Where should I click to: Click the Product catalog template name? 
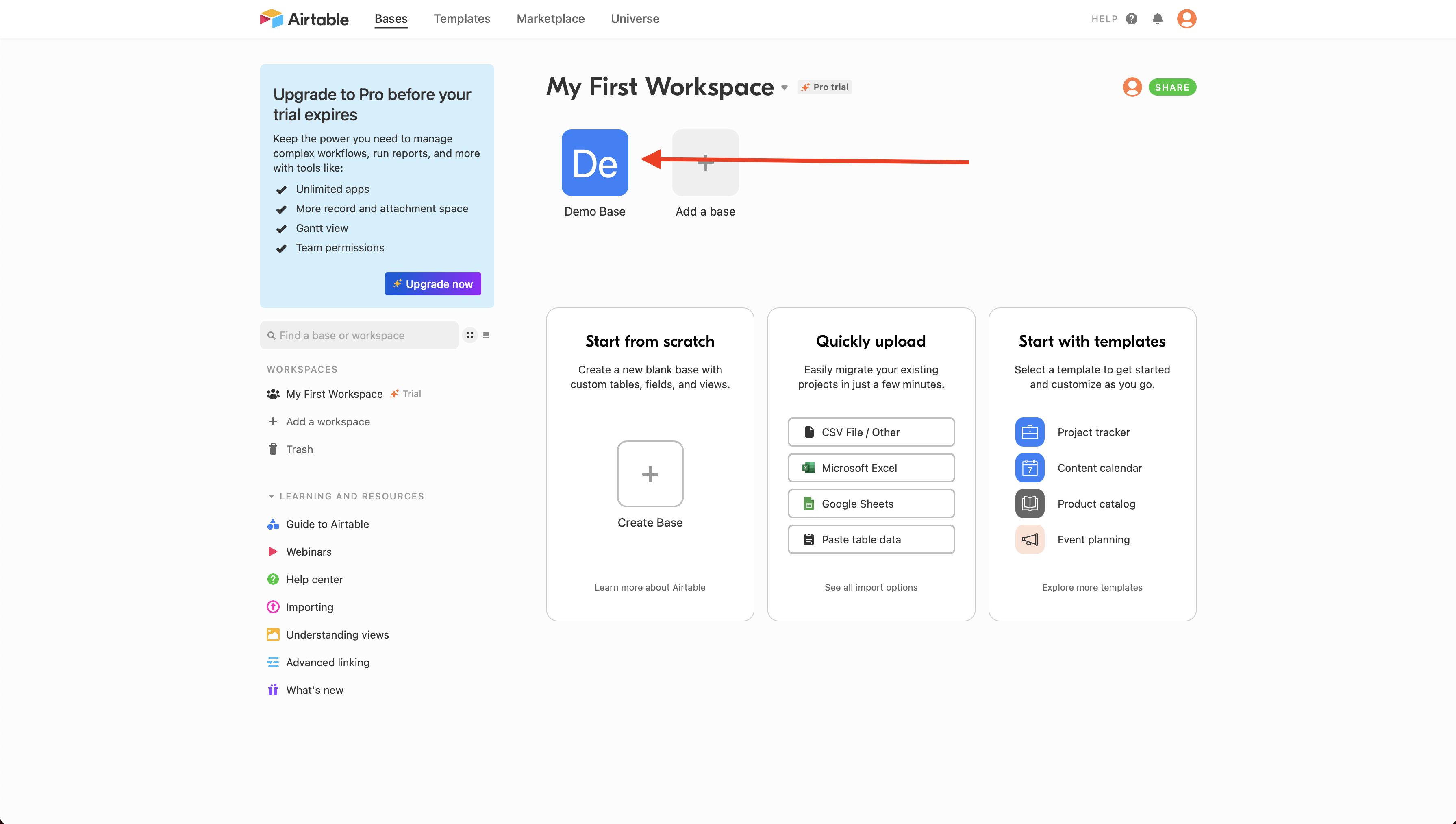tap(1096, 504)
